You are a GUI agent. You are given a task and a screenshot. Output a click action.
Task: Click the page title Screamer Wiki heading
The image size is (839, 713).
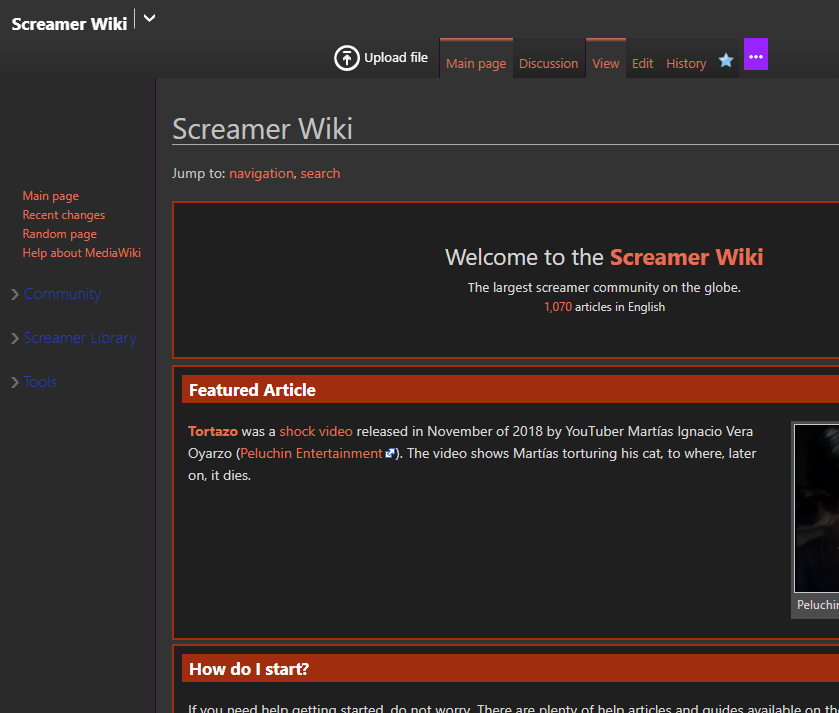(x=262, y=129)
